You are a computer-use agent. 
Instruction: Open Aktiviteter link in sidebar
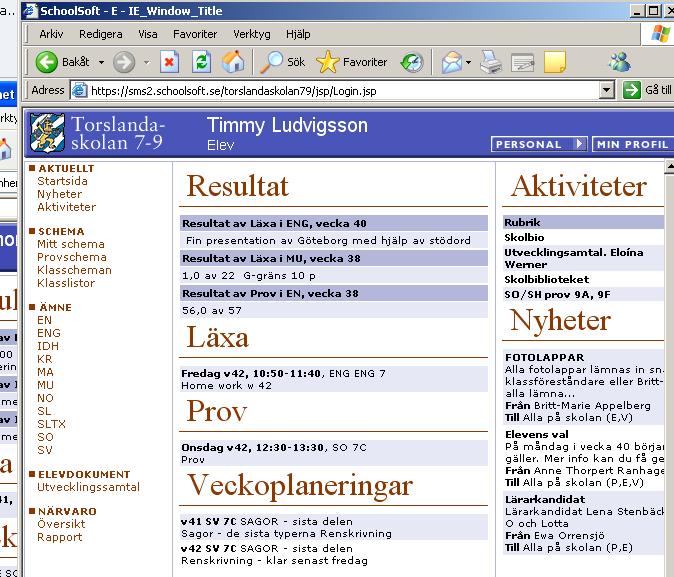(x=67, y=207)
